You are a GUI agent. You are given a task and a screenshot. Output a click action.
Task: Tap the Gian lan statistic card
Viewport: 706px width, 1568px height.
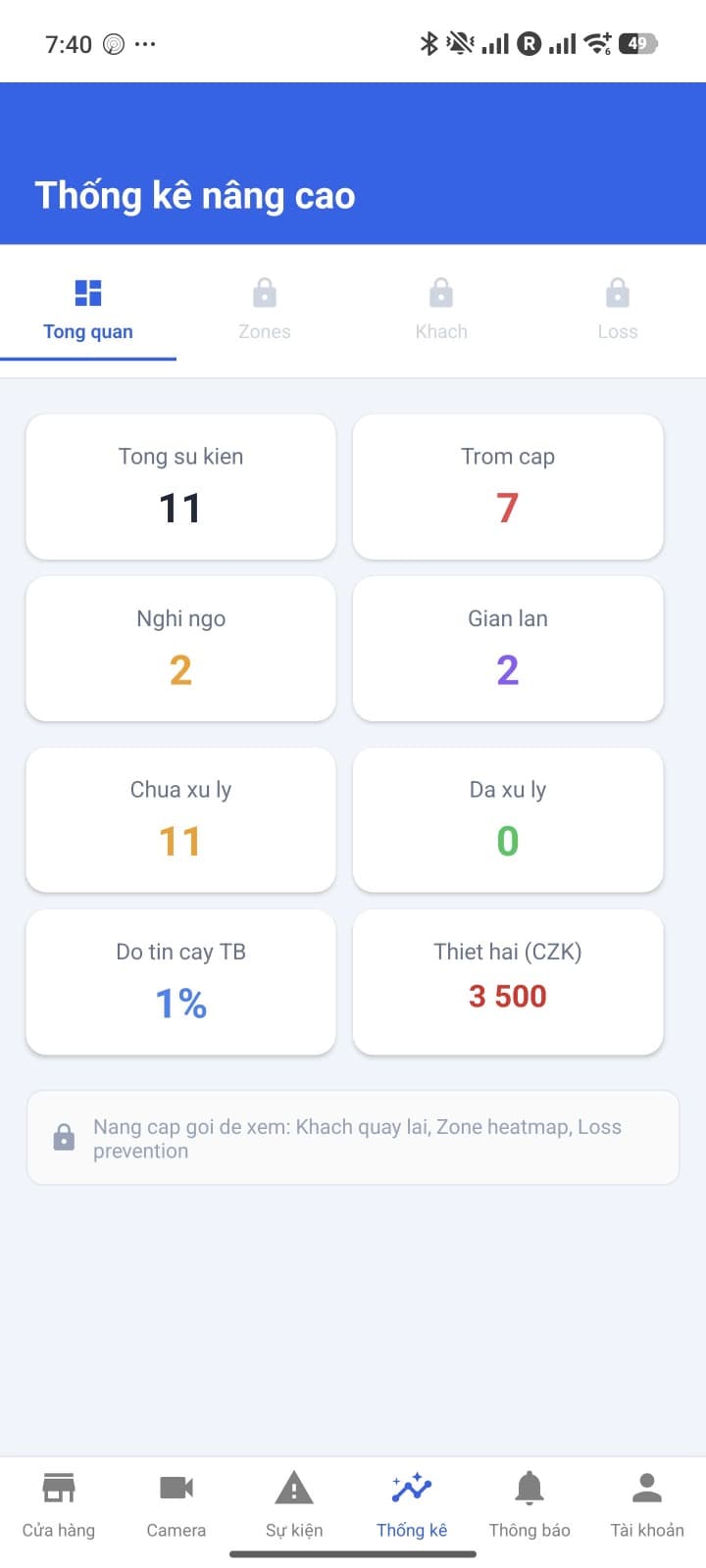(x=508, y=649)
